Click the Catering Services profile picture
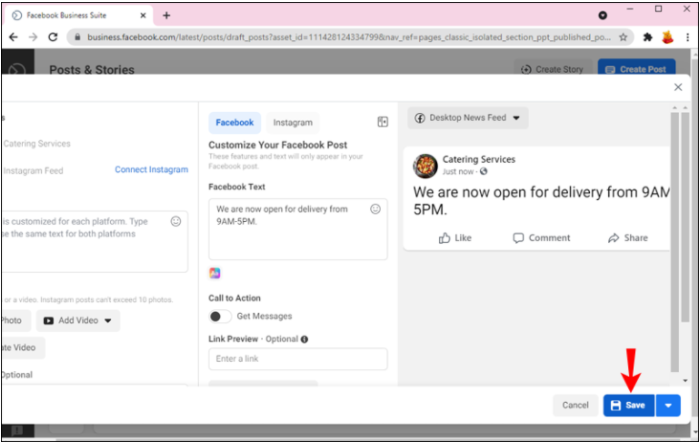 425,165
